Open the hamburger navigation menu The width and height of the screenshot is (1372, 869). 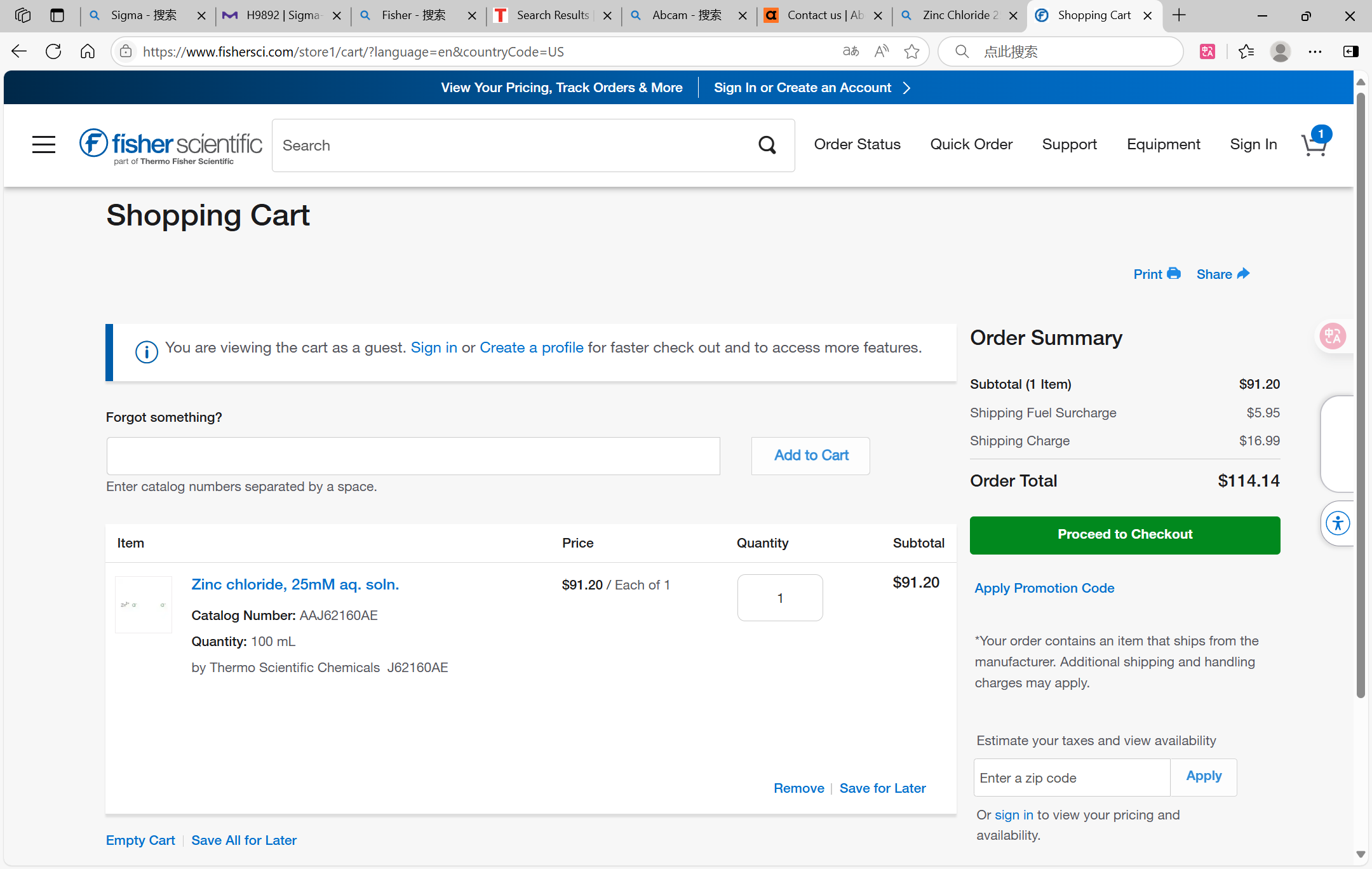click(x=44, y=145)
